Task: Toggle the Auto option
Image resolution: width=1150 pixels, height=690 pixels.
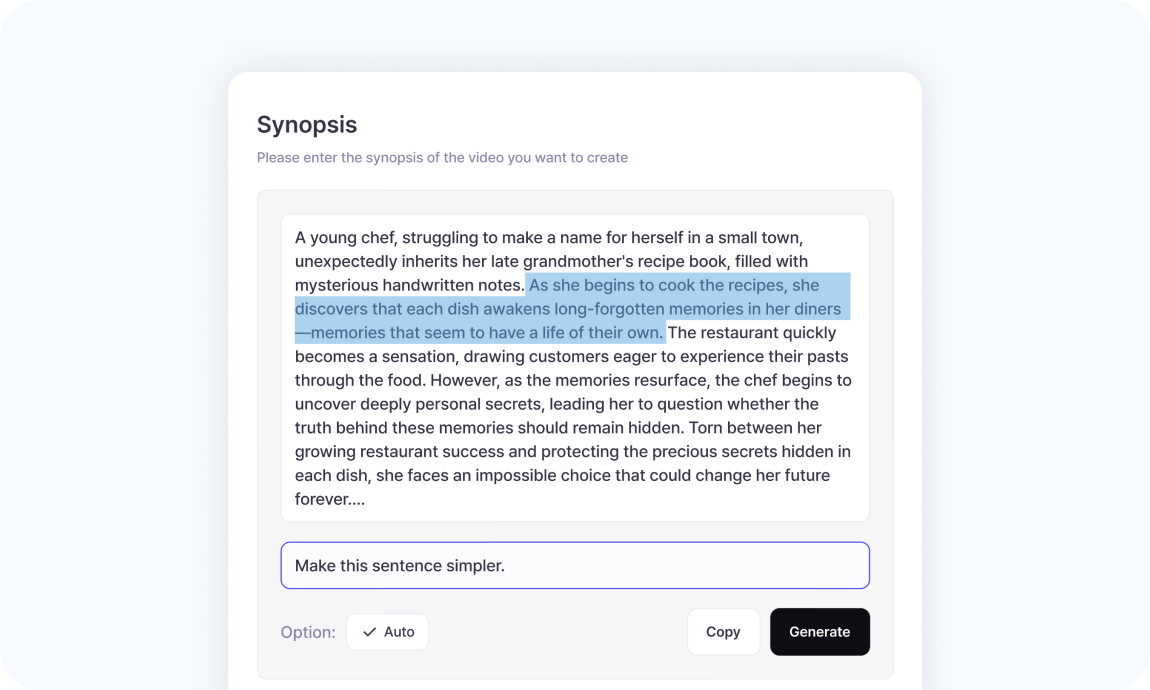Action: 388,632
